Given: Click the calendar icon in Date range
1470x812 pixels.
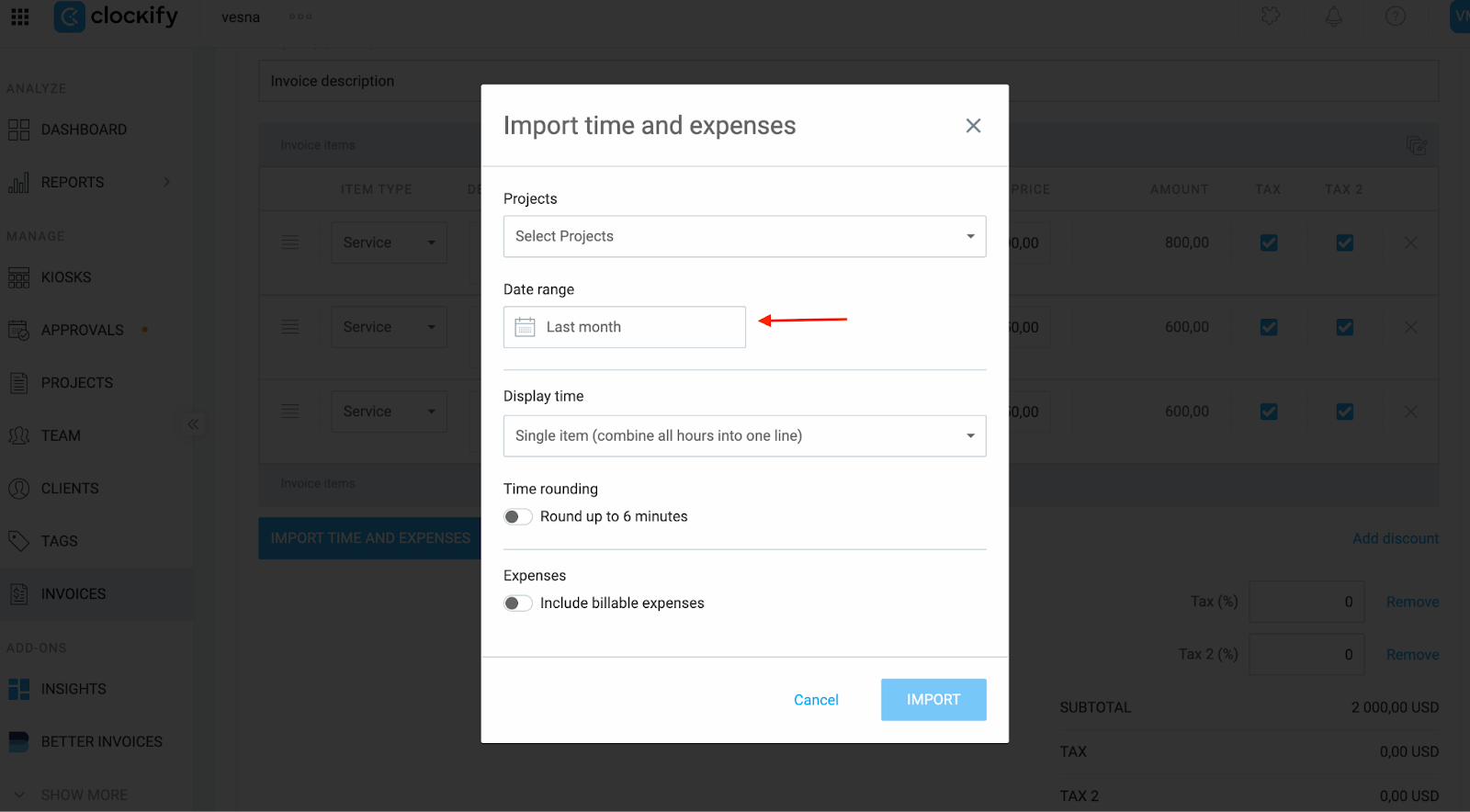Looking at the screenshot, I should click(x=525, y=327).
